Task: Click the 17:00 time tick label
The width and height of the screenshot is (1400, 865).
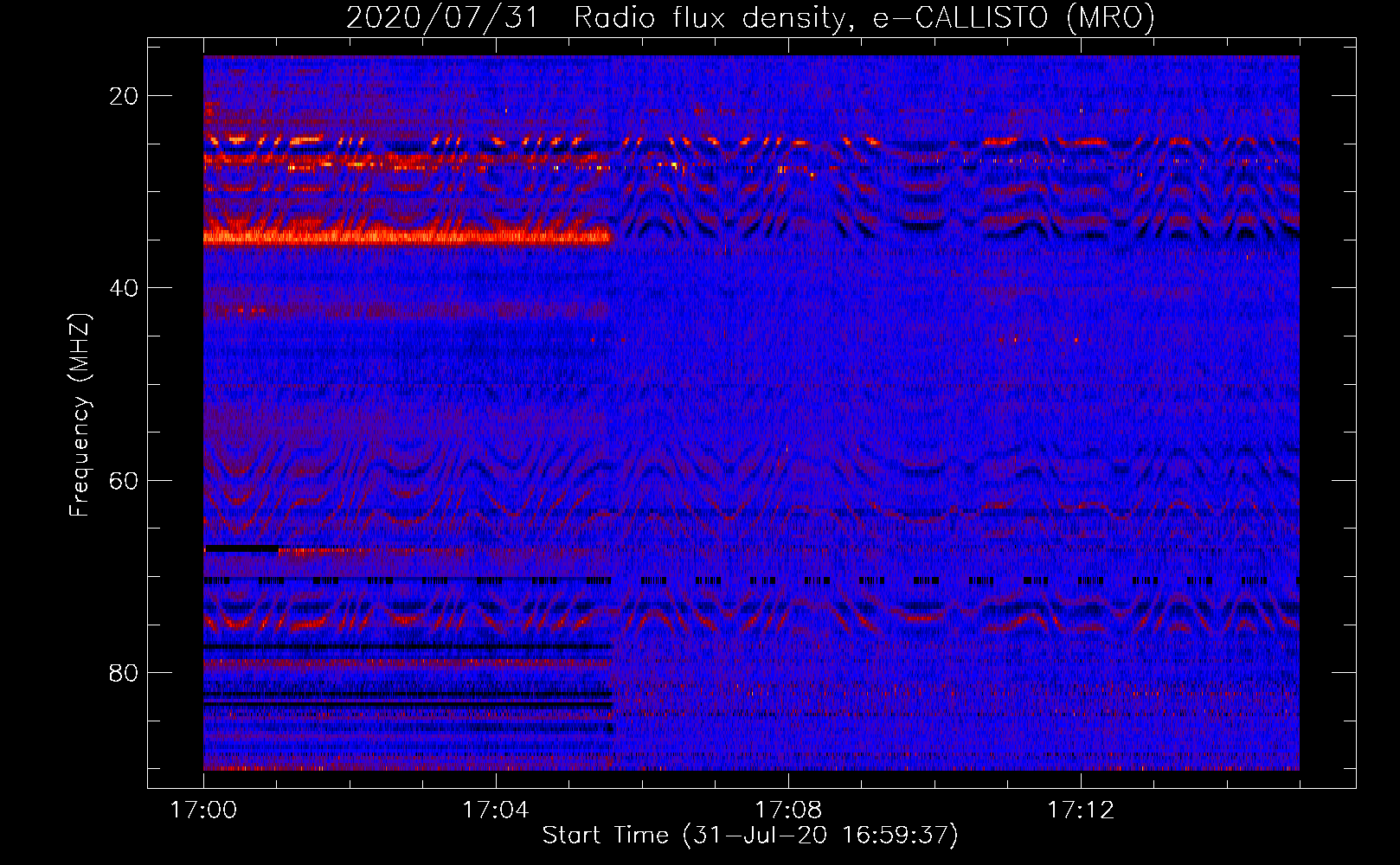Action: tap(203, 811)
